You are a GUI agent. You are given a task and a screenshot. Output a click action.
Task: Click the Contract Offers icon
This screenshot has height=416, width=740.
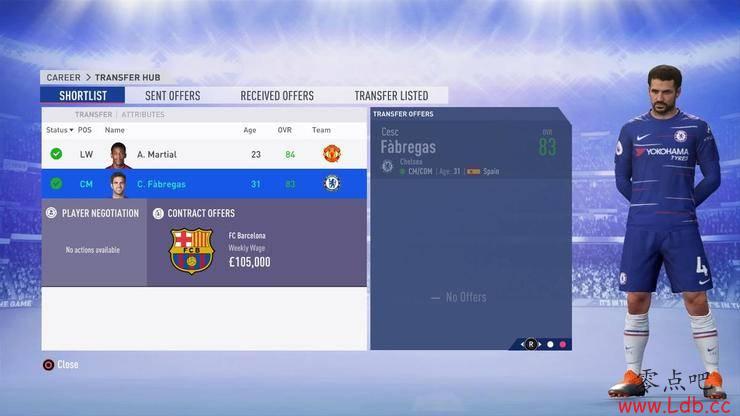pos(158,213)
